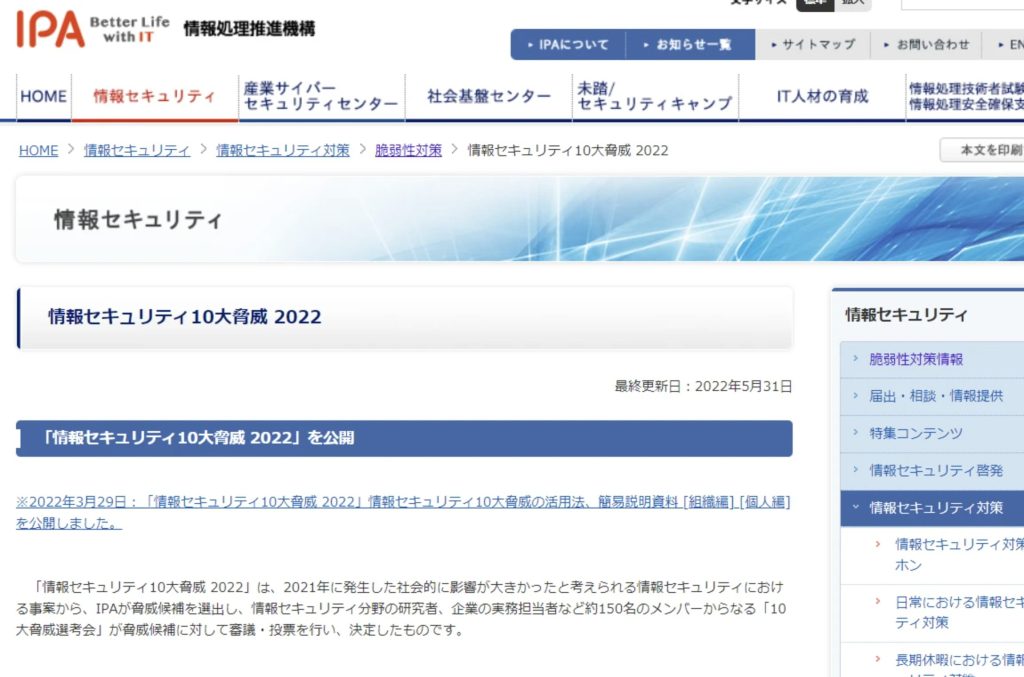Select the 情報セキュリティ navigation tab
The image size is (1024, 677).
pos(154,97)
